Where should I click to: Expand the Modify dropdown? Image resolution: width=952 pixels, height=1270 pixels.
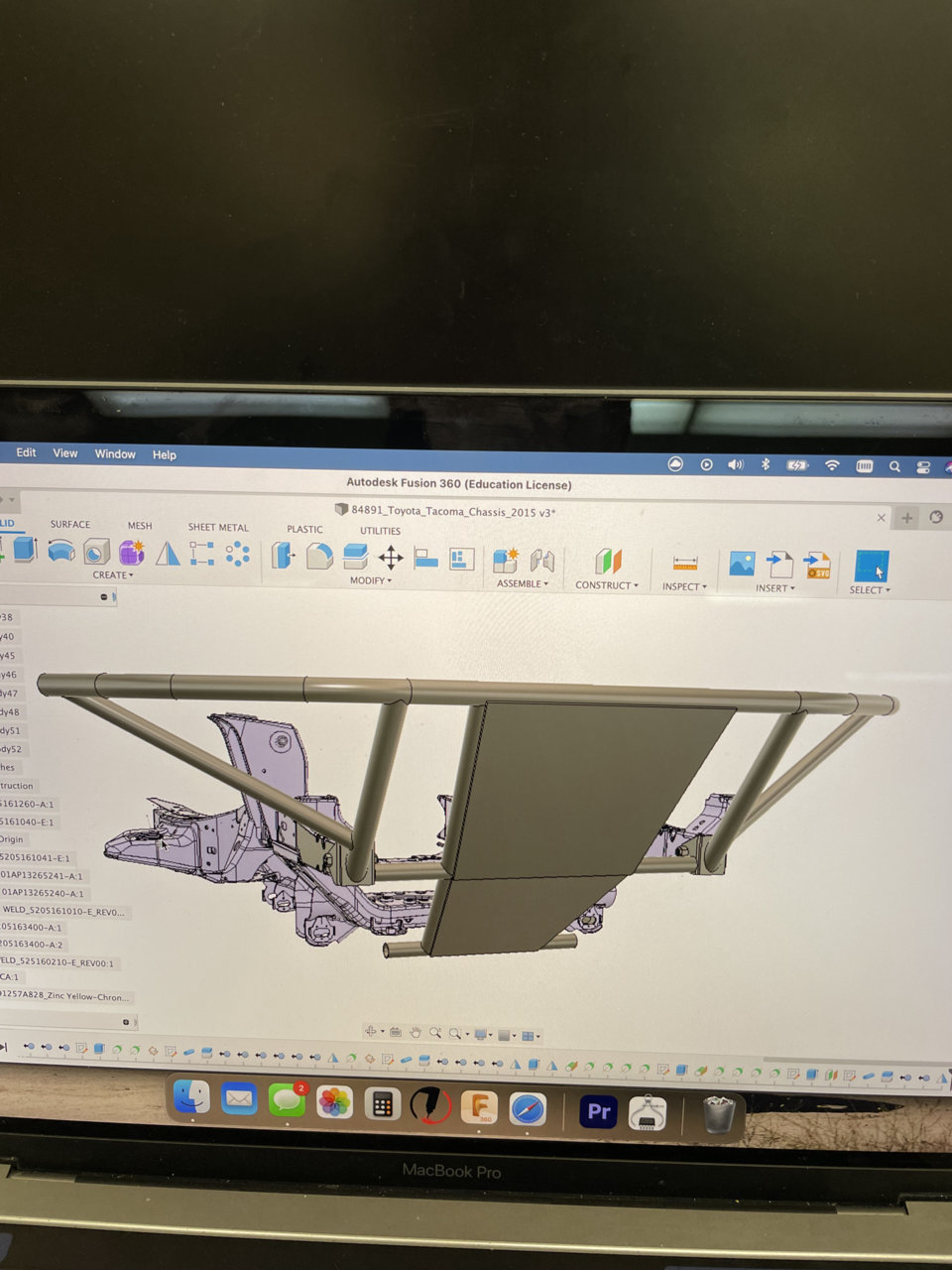click(x=371, y=580)
